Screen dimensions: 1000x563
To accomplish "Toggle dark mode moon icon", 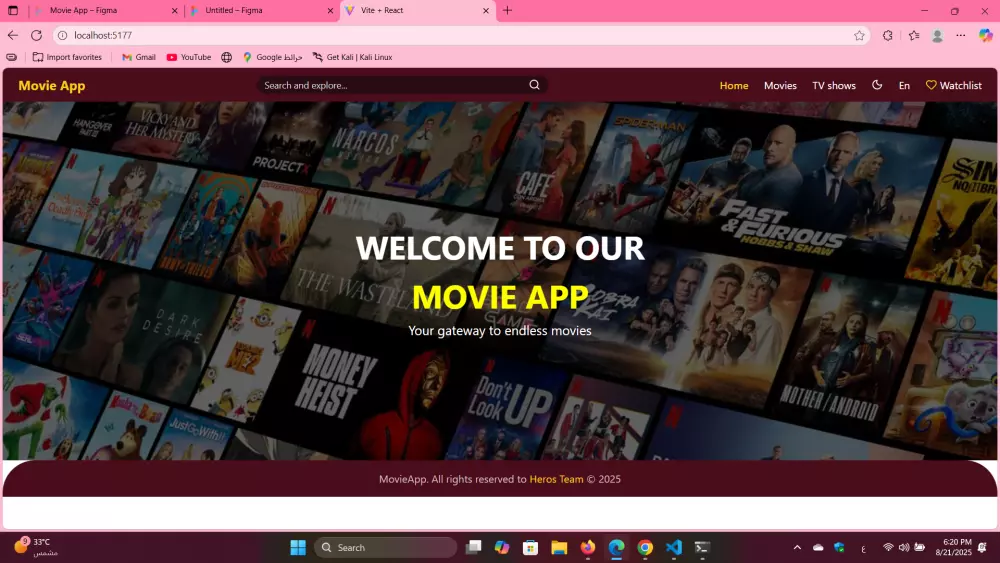I will click(x=877, y=85).
